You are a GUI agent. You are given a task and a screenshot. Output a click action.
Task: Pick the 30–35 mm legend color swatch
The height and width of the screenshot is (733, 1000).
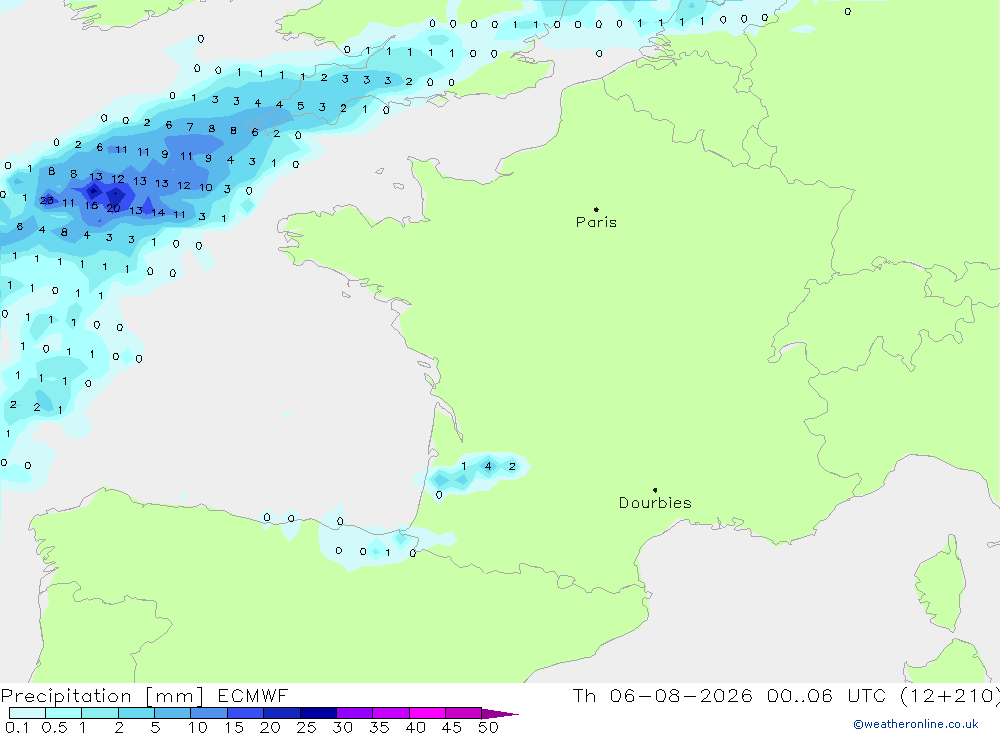pos(355,713)
